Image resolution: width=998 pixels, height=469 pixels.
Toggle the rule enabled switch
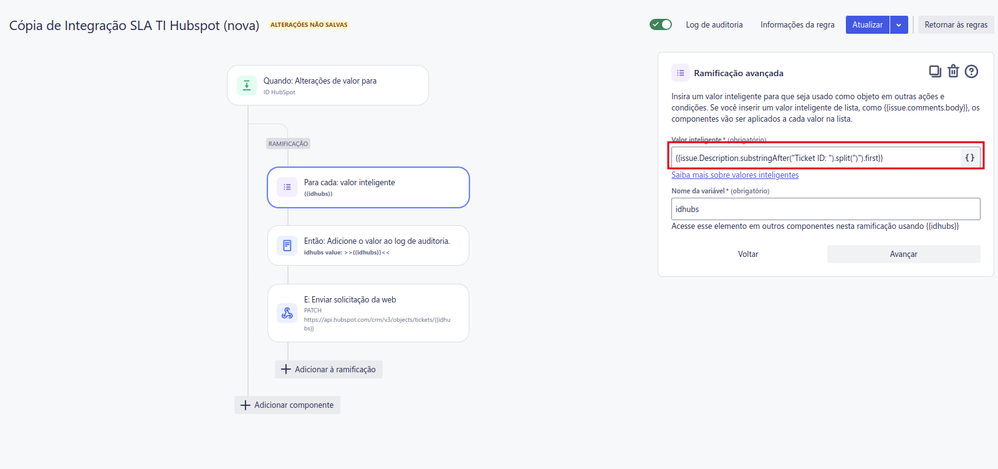(x=661, y=25)
